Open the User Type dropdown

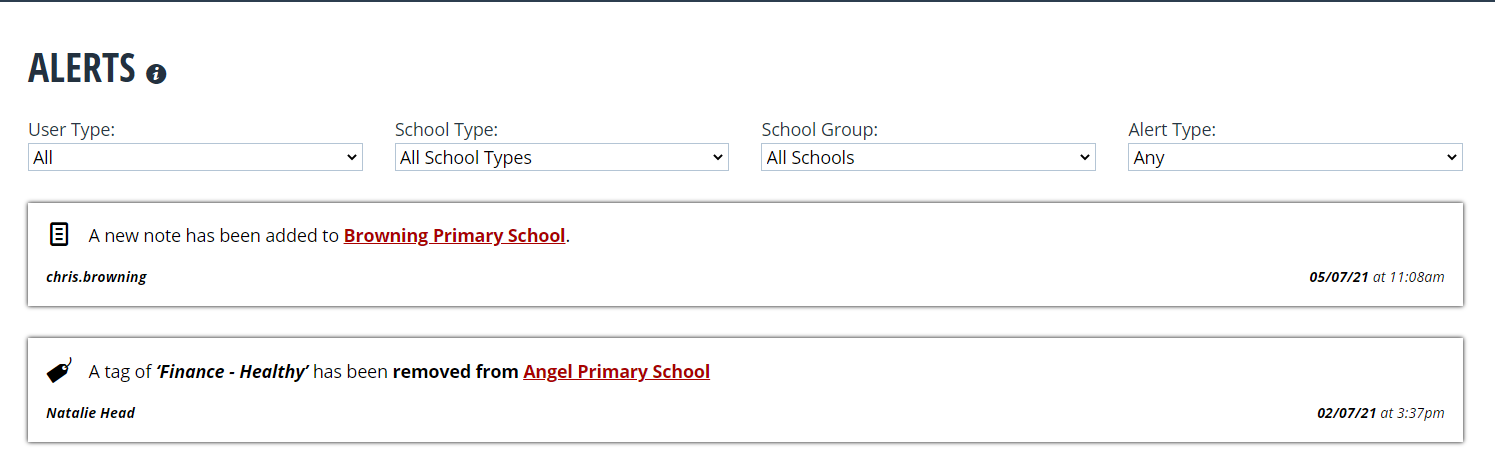coord(195,157)
